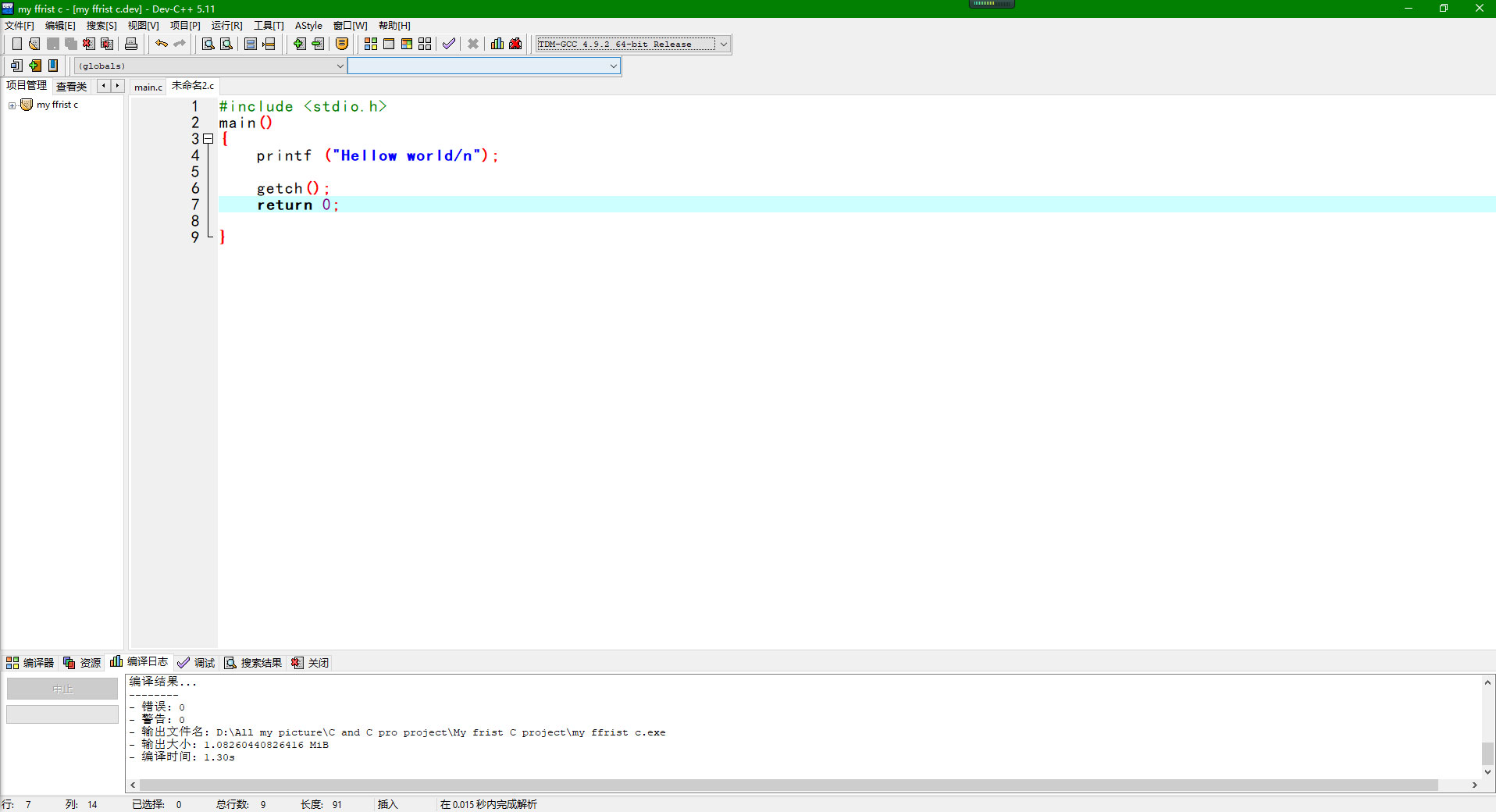The width and height of the screenshot is (1496, 812).
Task: Open the 项目[P] menu
Action: pyautogui.click(x=185, y=26)
